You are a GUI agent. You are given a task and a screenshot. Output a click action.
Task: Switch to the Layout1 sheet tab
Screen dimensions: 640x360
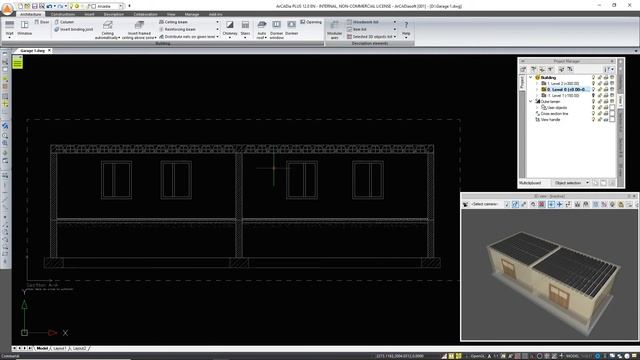pos(60,349)
